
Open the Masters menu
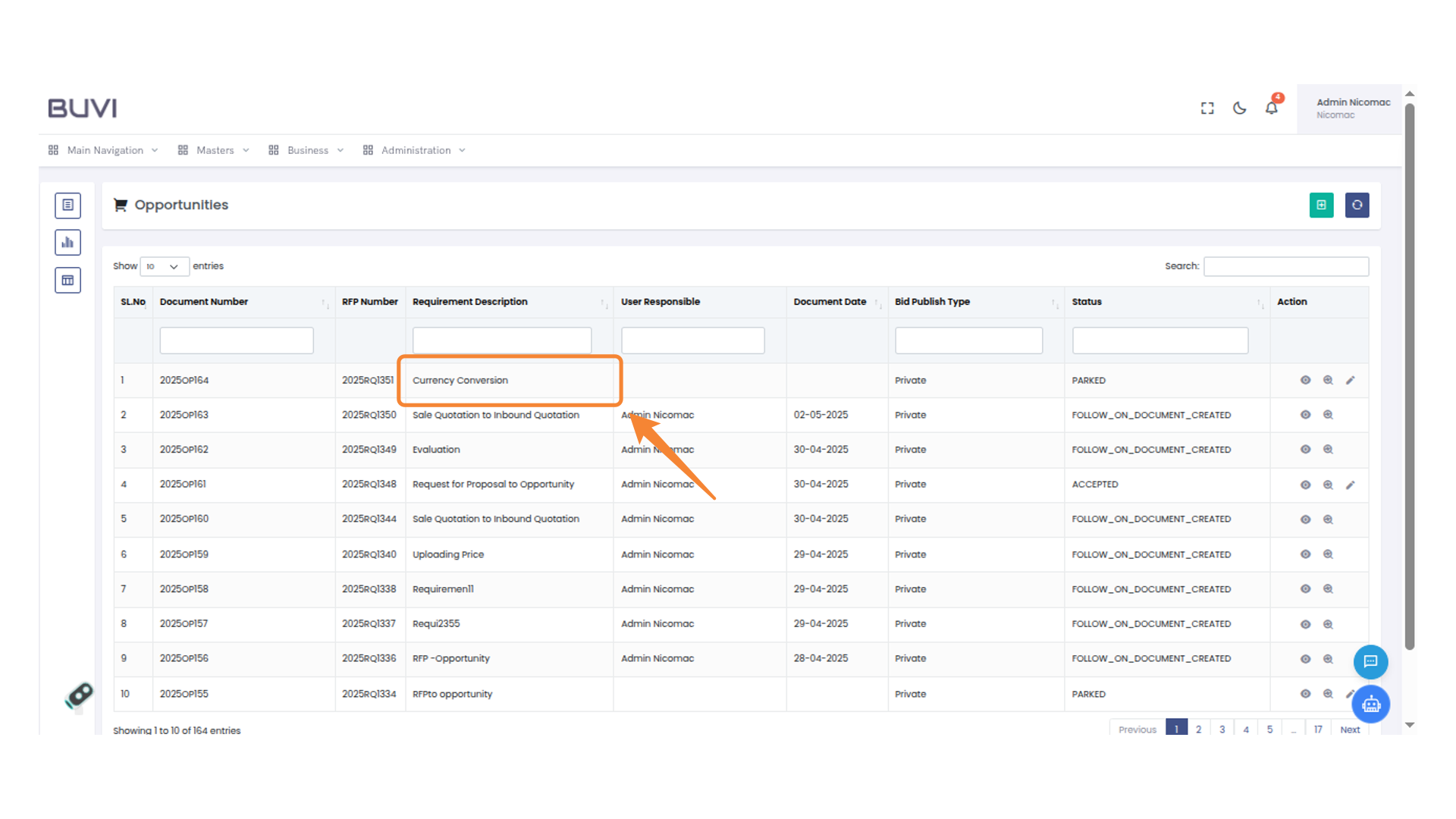tap(214, 150)
